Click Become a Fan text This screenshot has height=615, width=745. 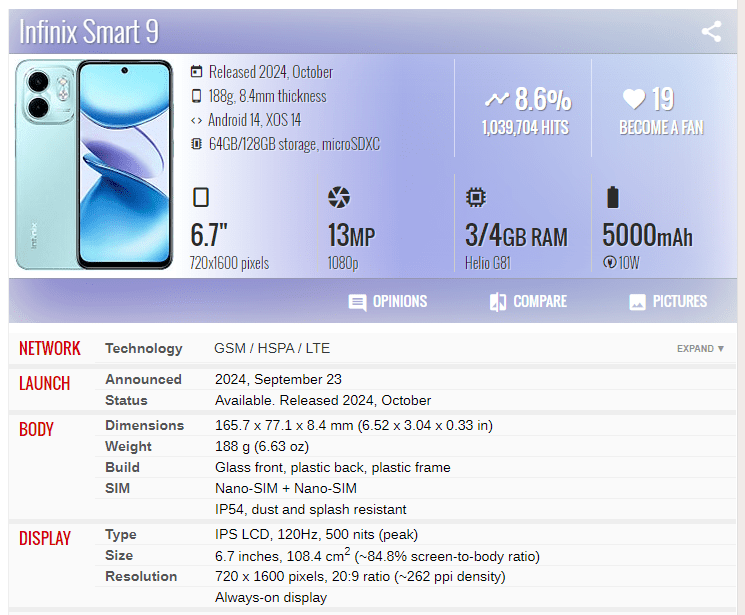coord(661,128)
